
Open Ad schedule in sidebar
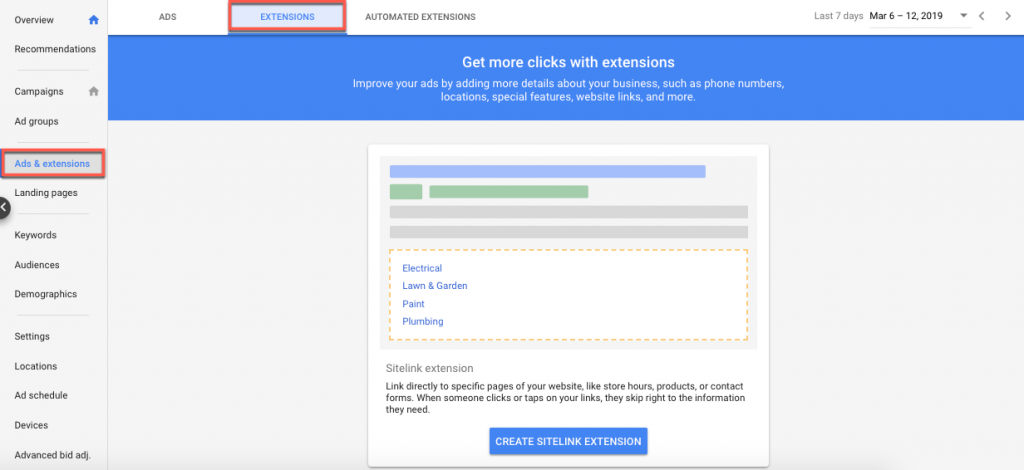(41, 395)
